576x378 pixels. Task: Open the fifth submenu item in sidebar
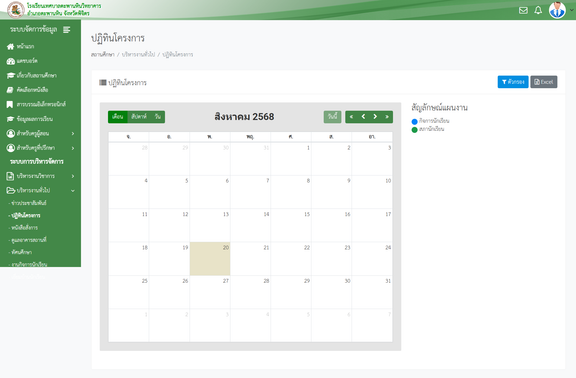21,252
